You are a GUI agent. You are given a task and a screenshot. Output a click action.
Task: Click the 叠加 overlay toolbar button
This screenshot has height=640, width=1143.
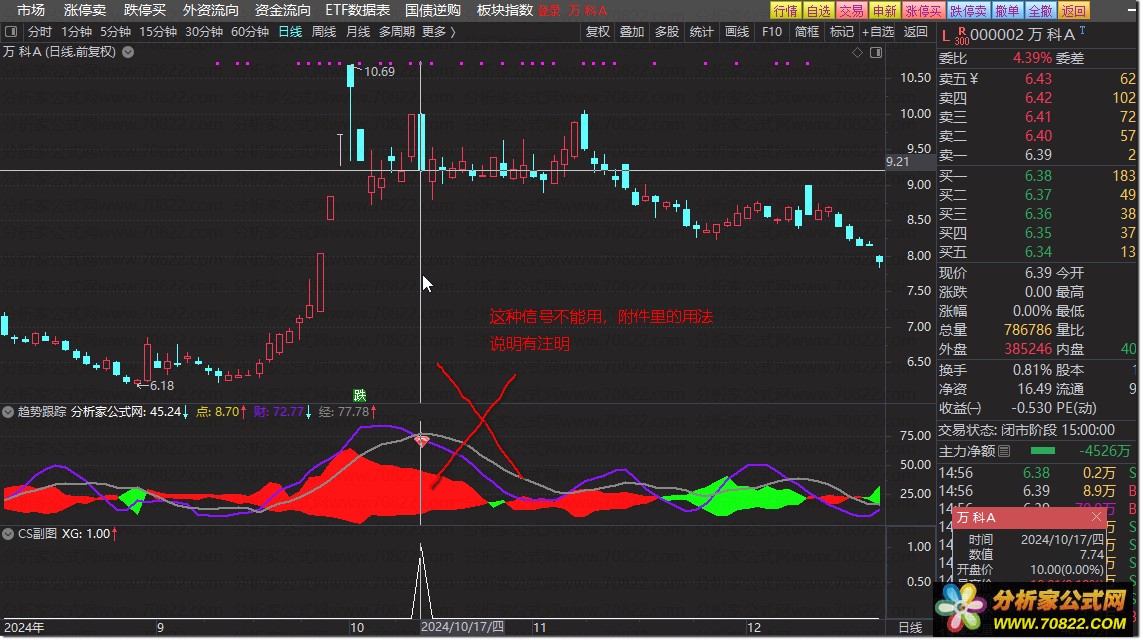pos(632,32)
